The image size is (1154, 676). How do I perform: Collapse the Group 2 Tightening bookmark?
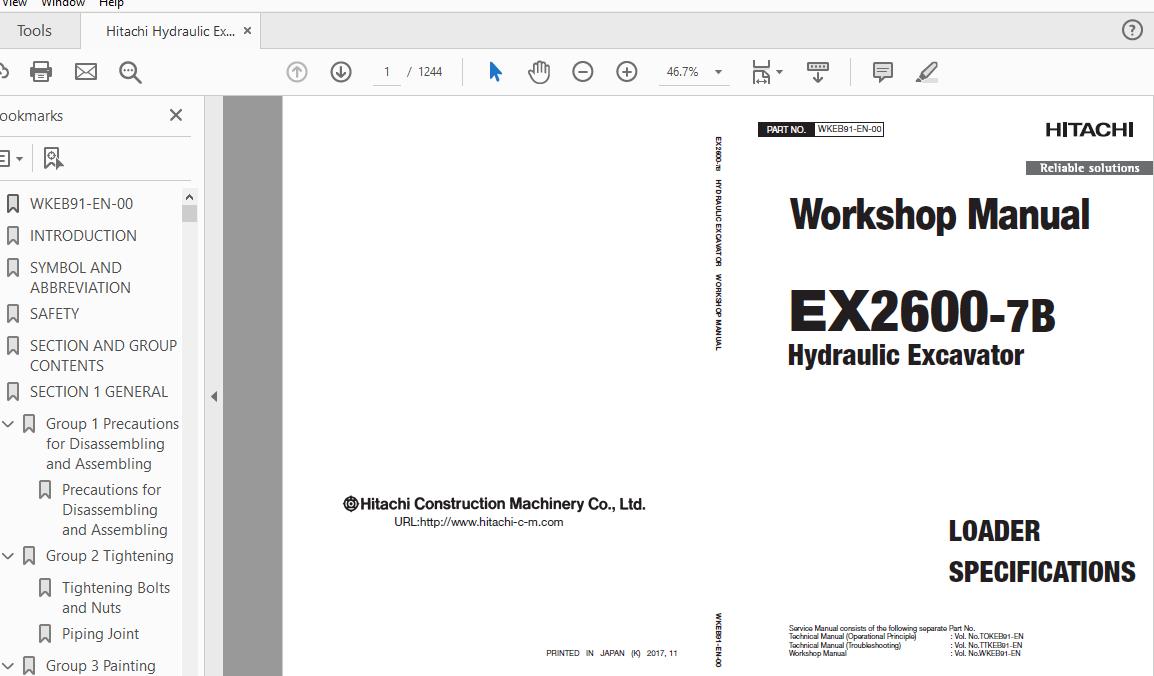click(8, 556)
